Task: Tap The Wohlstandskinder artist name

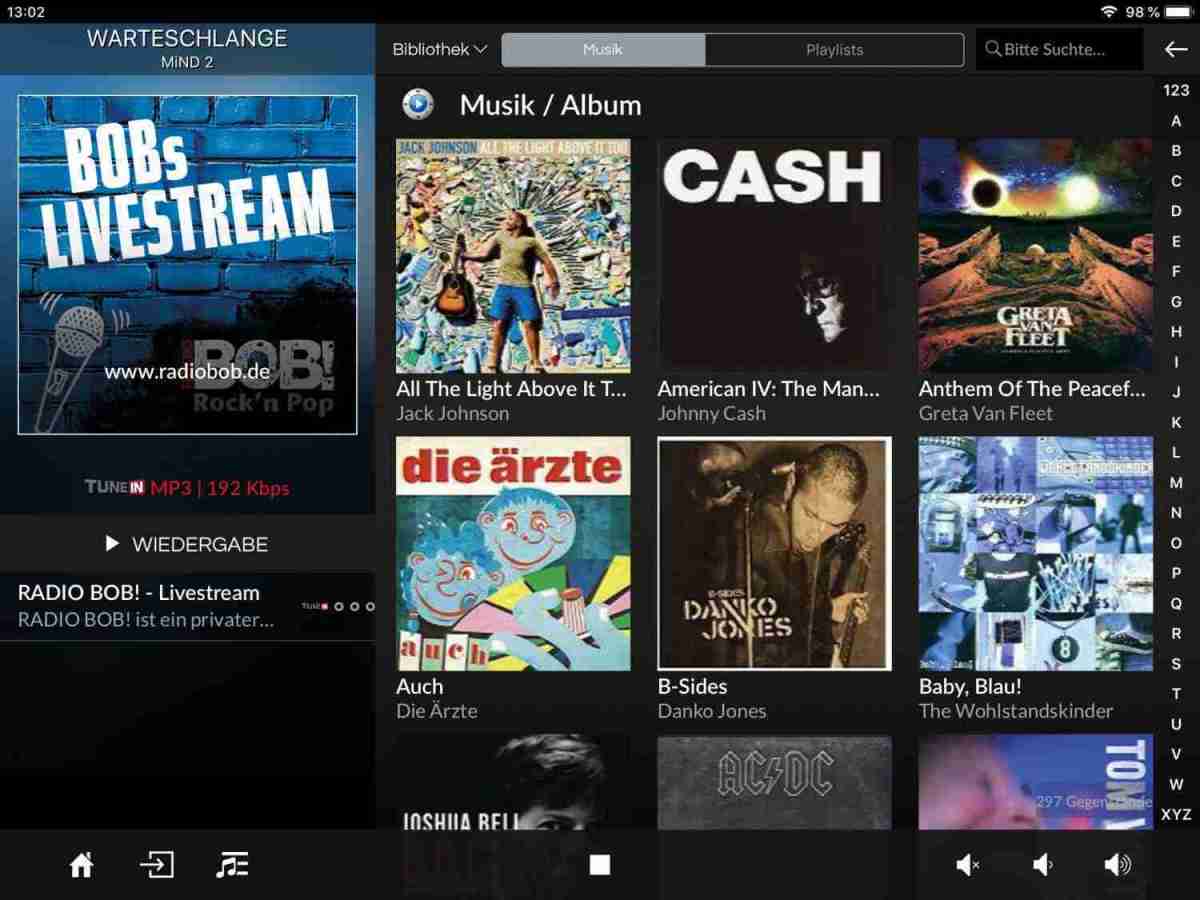Action: tap(1016, 711)
